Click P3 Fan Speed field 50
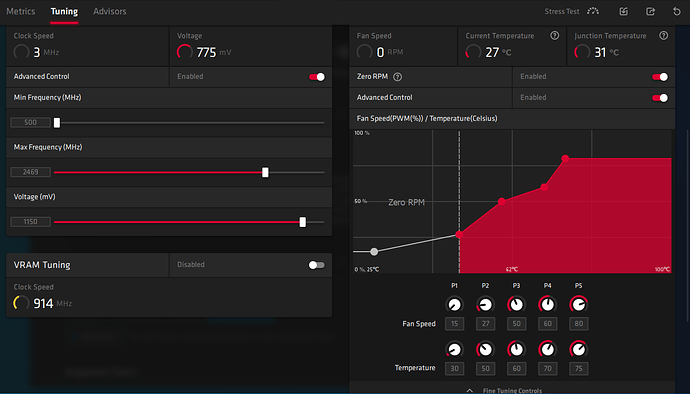Viewport: 690px width, 394px height. point(516,324)
